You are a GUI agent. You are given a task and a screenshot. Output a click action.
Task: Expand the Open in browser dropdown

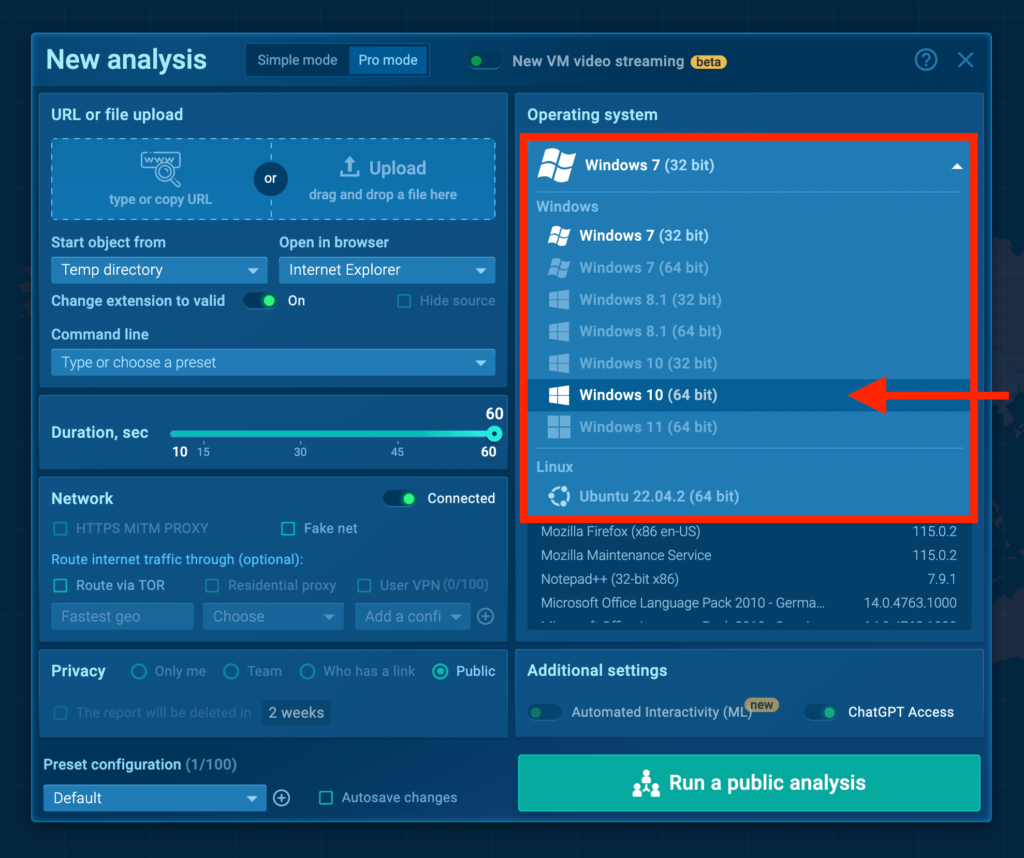[386, 270]
